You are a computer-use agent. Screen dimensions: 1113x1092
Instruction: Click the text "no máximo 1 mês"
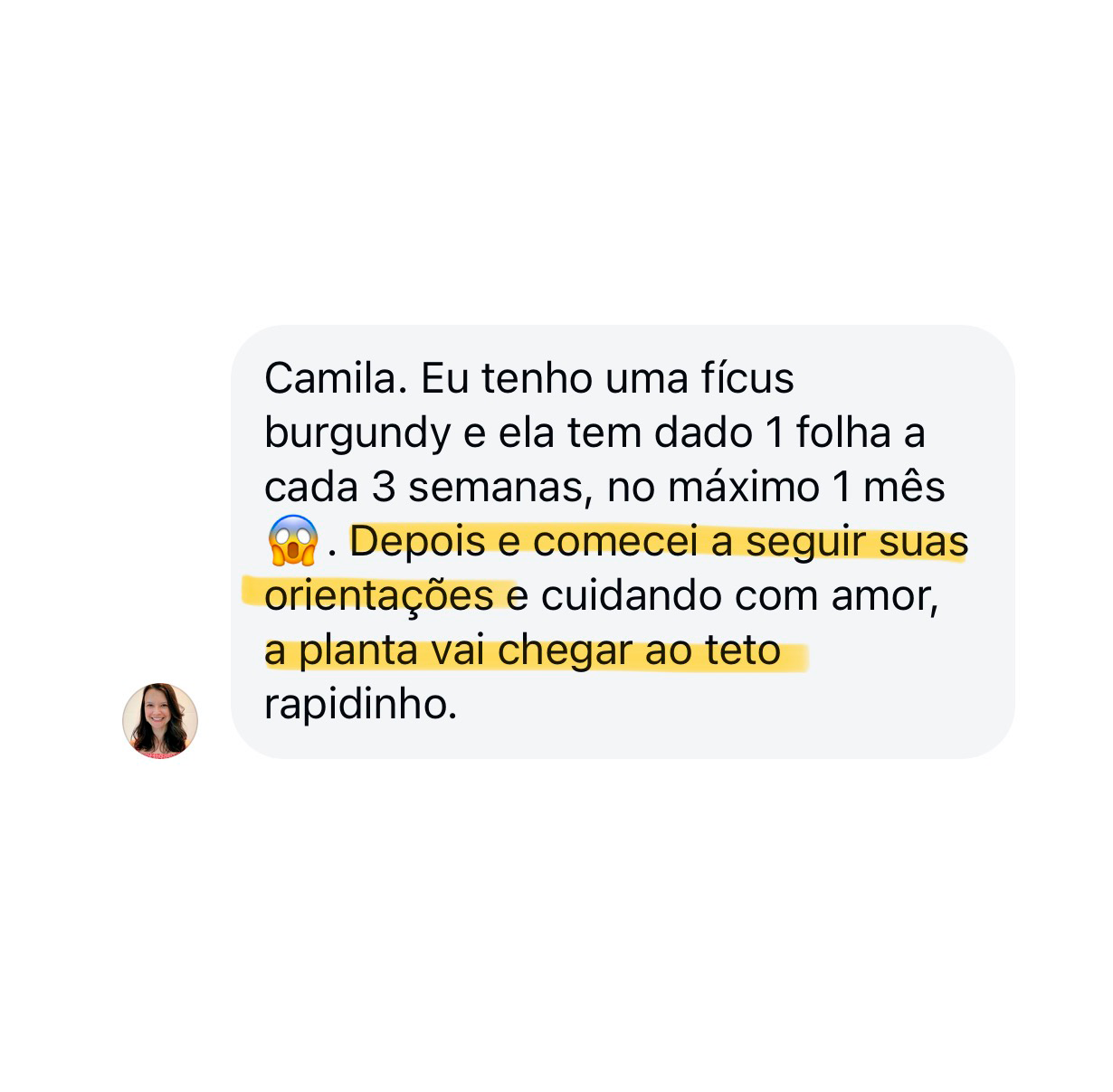pos(776,488)
